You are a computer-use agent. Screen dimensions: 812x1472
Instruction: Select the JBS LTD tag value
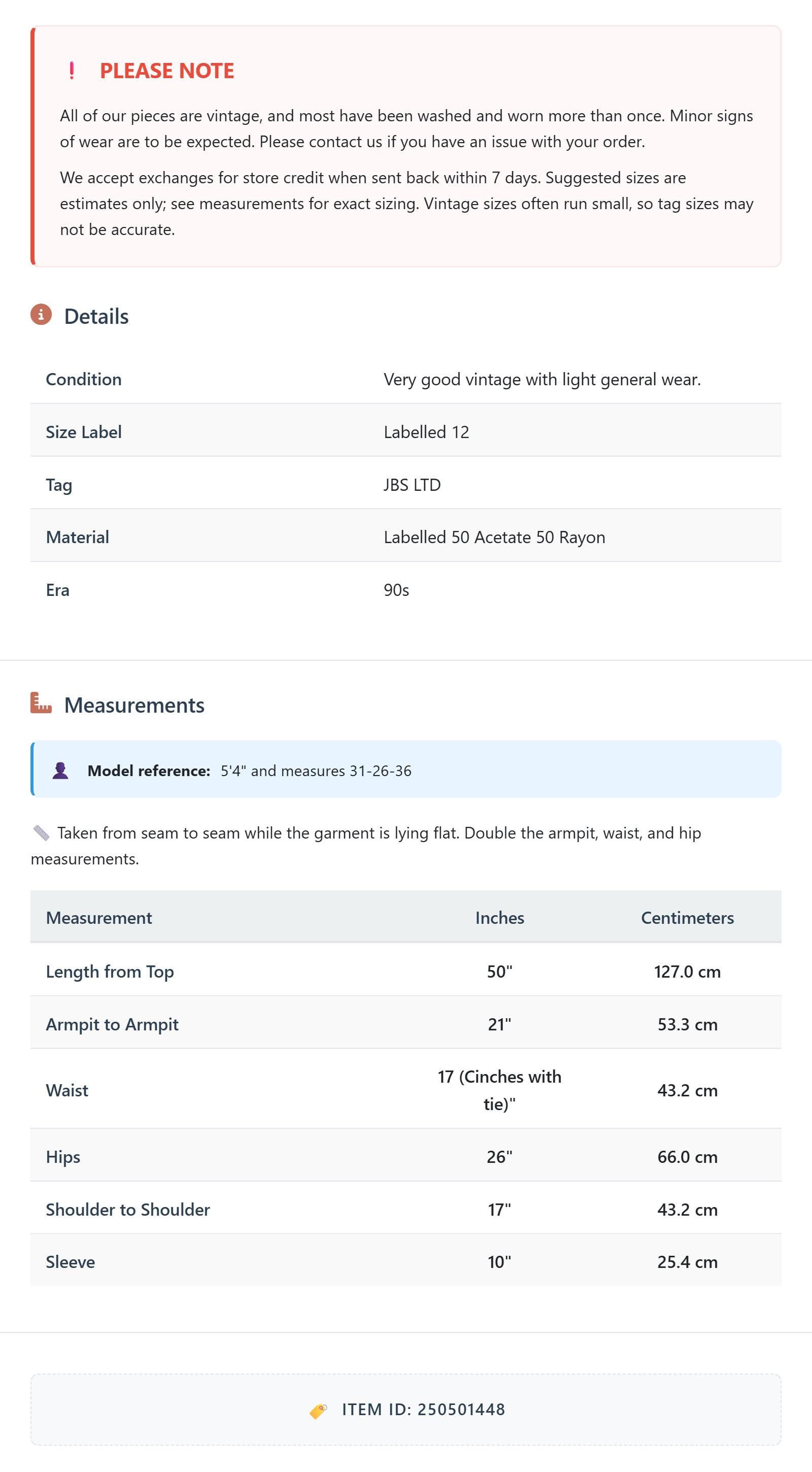412,485
